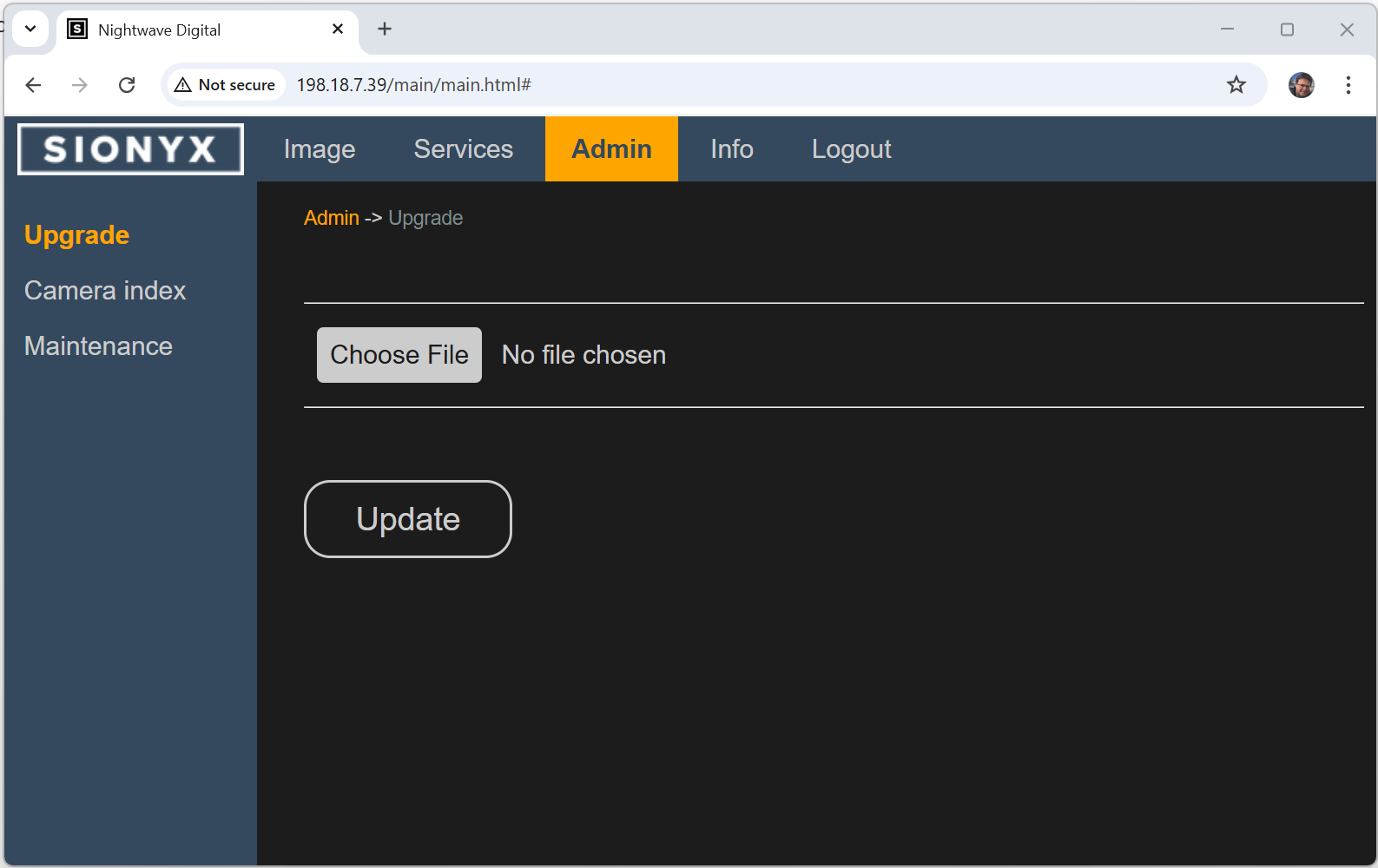
Task: Close the Nightwave Digital tab
Action: click(338, 30)
